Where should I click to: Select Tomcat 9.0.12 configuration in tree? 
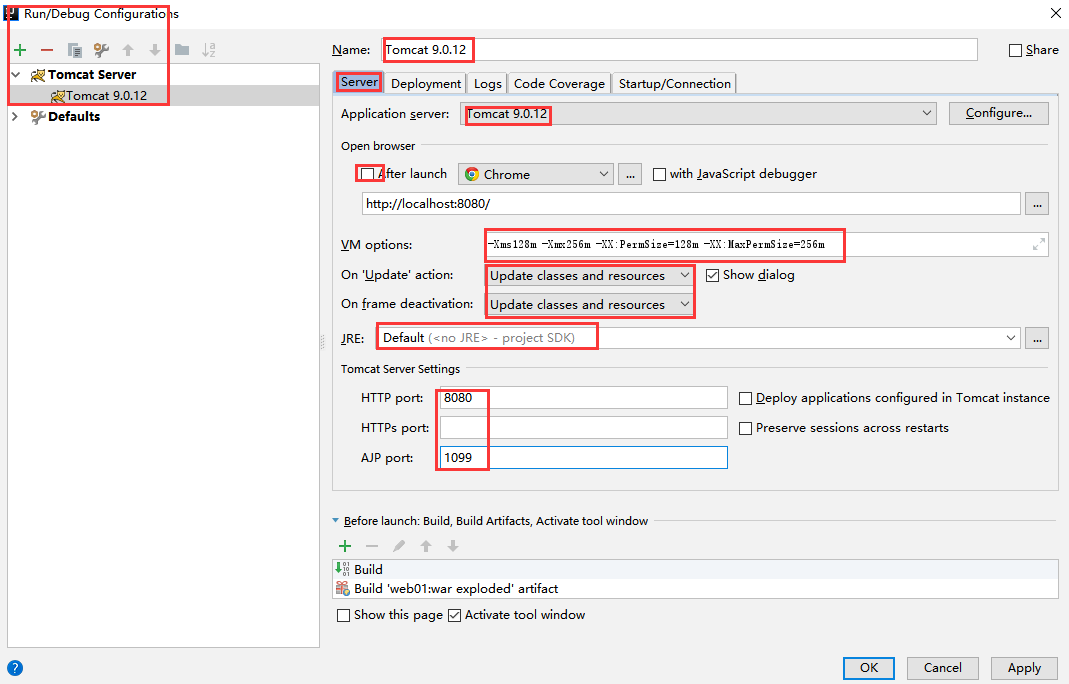tap(164, 95)
